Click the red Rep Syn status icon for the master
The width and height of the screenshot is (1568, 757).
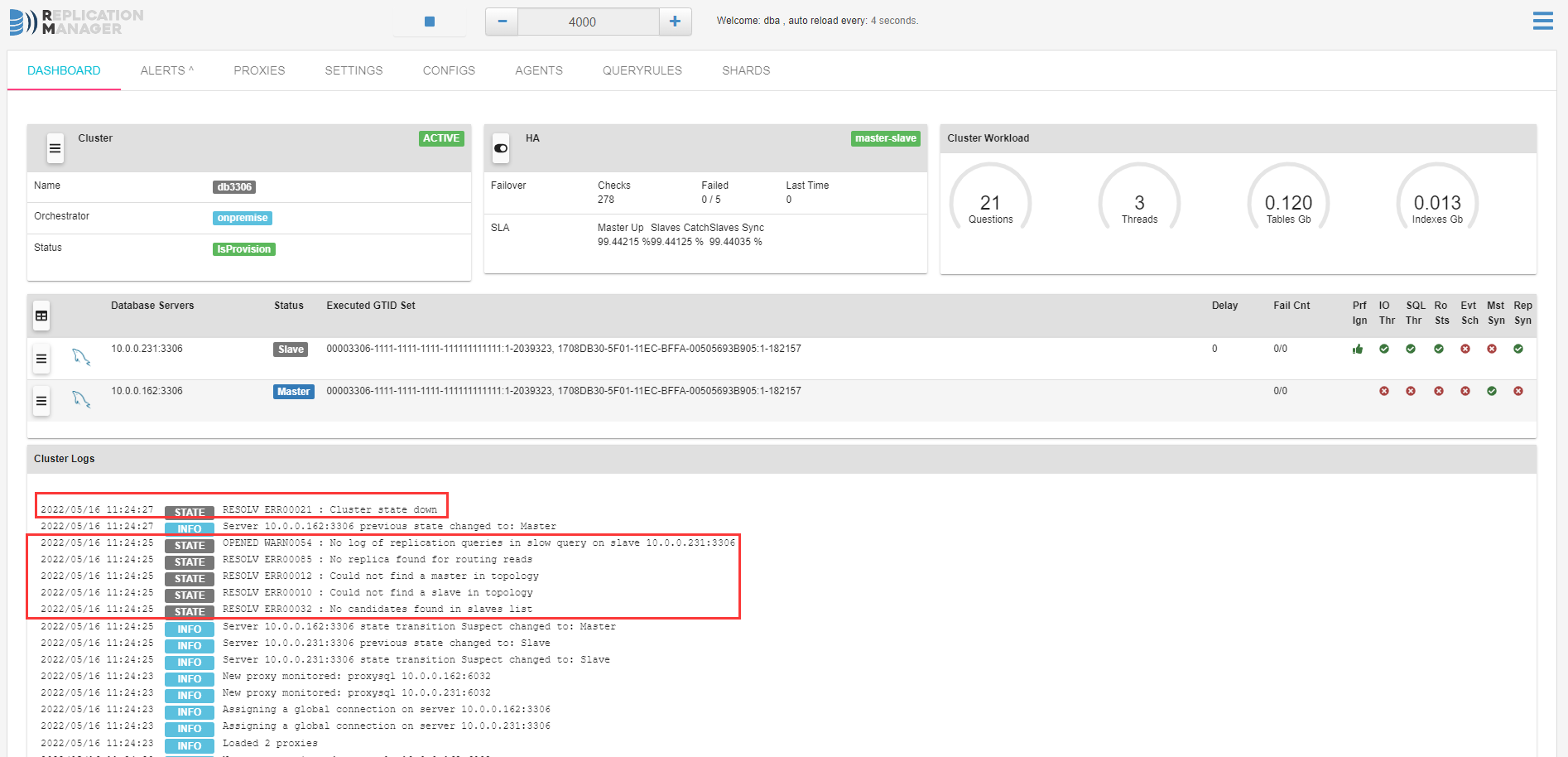click(1518, 391)
